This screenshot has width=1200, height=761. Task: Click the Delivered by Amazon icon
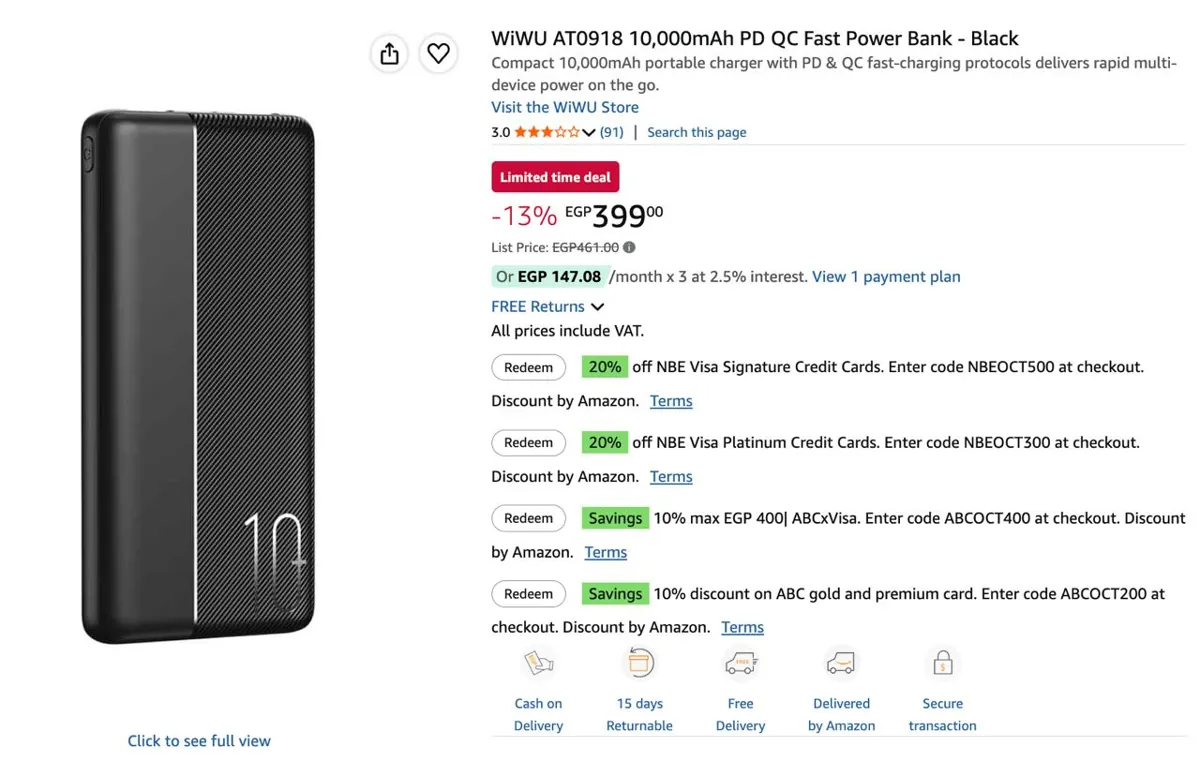[841, 663]
